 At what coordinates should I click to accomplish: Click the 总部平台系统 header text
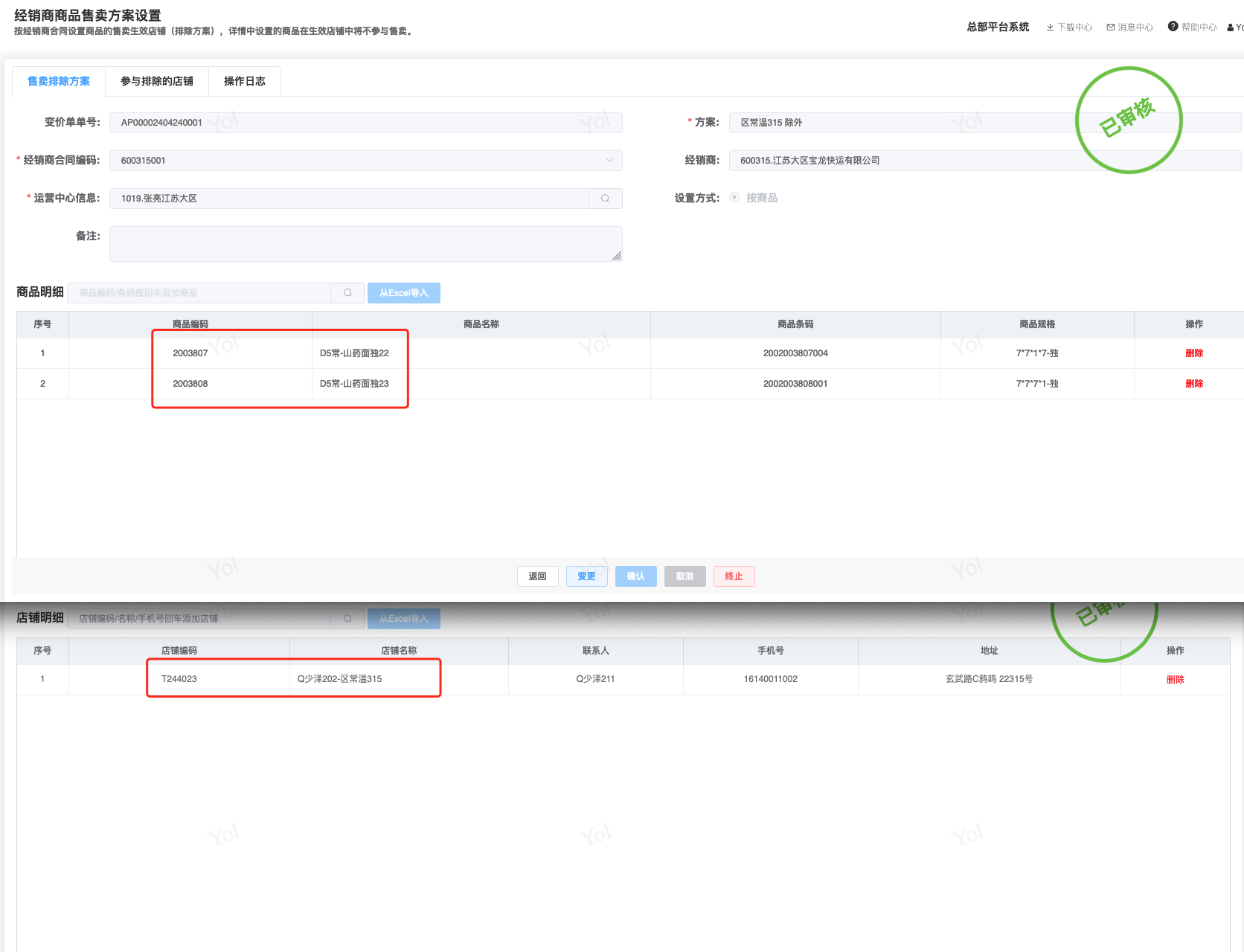pyautogui.click(x=998, y=27)
